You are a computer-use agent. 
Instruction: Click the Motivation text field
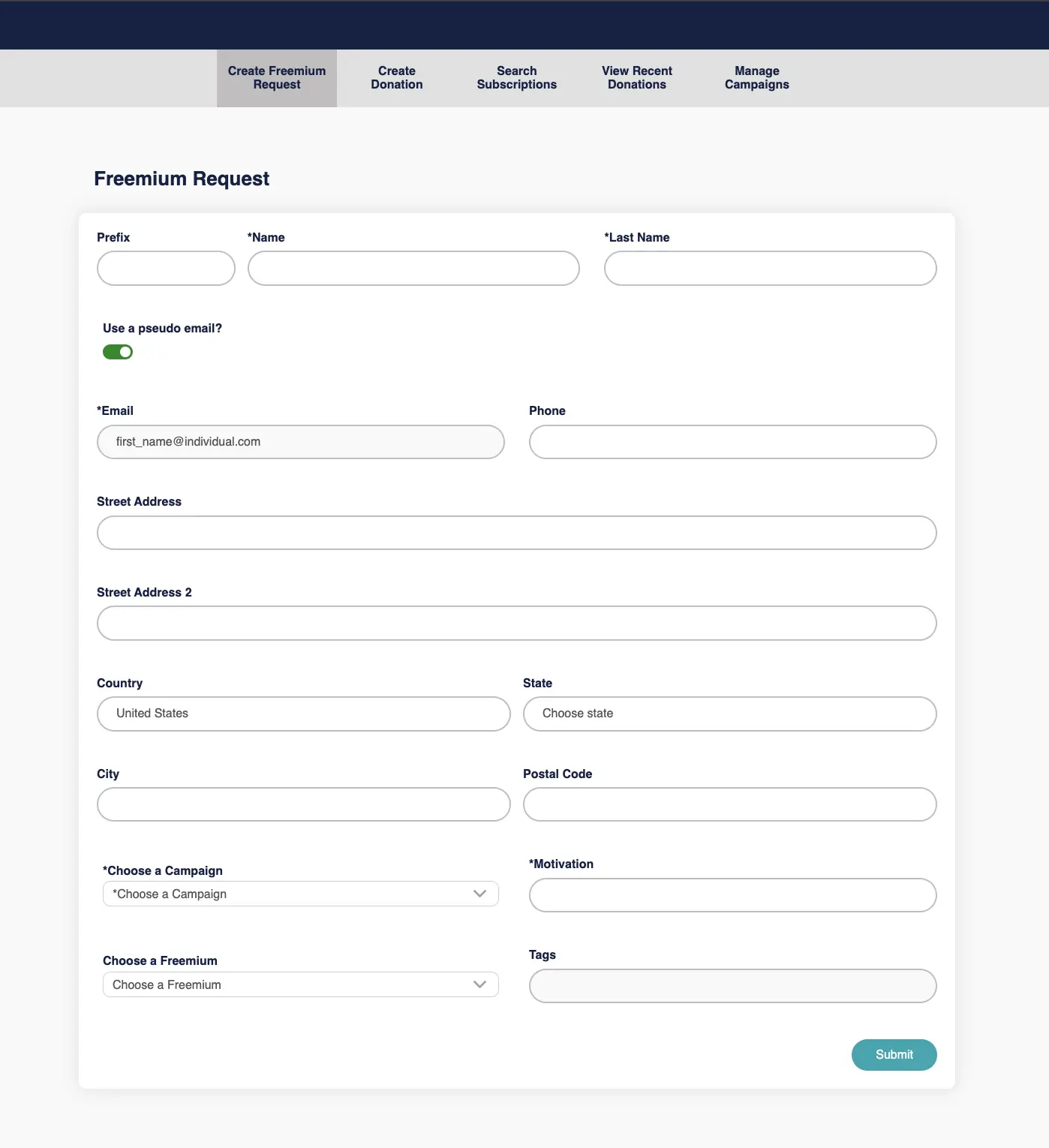(732, 895)
